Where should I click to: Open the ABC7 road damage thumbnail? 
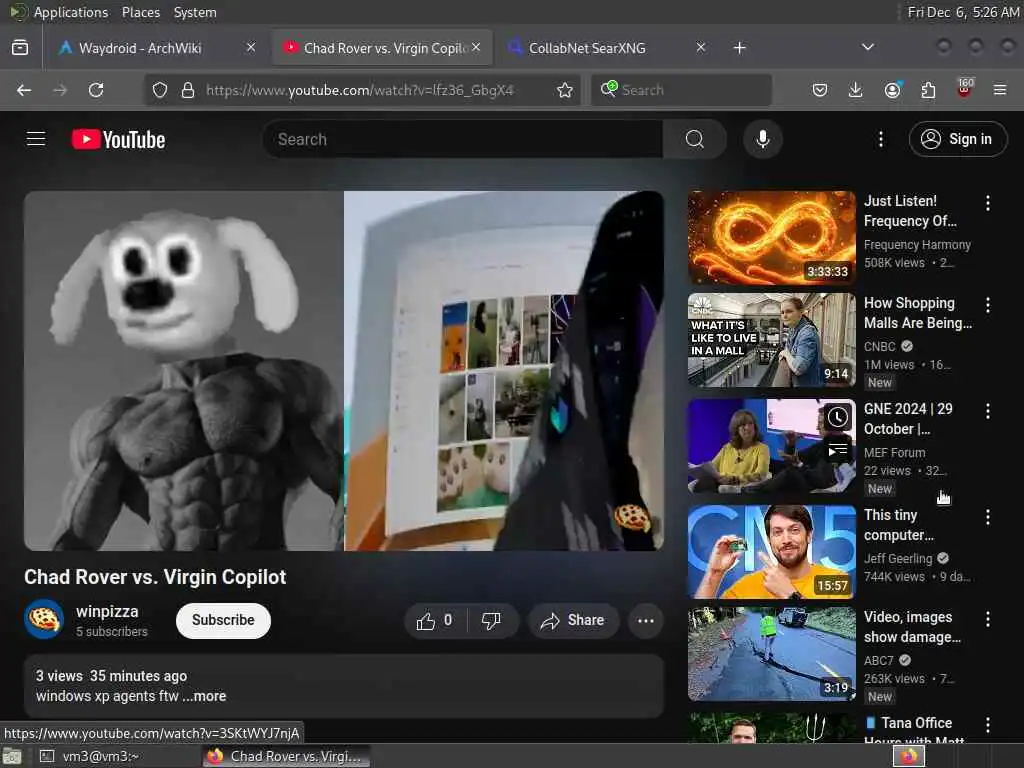tap(771, 654)
